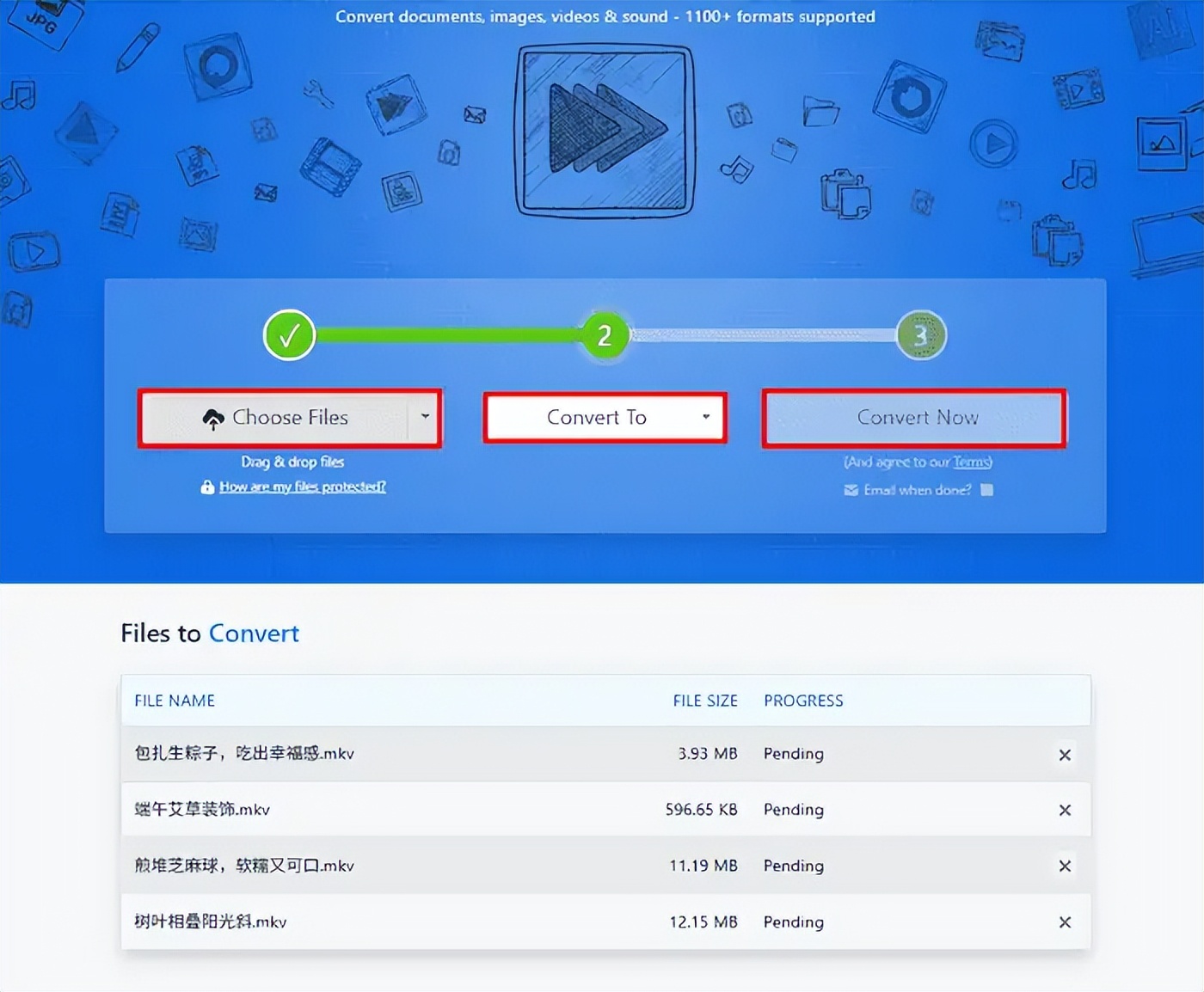
Task: Click the envelope icon beside Email when done
Action: (x=851, y=490)
